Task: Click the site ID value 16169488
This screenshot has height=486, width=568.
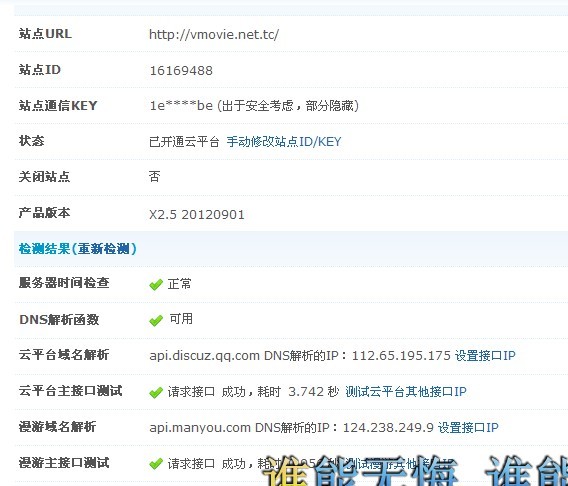Action: tap(181, 71)
